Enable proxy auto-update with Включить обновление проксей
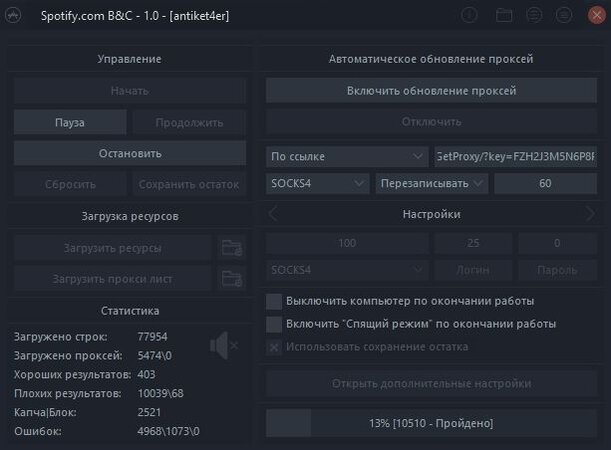The width and height of the screenshot is (611, 450). [x=431, y=90]
